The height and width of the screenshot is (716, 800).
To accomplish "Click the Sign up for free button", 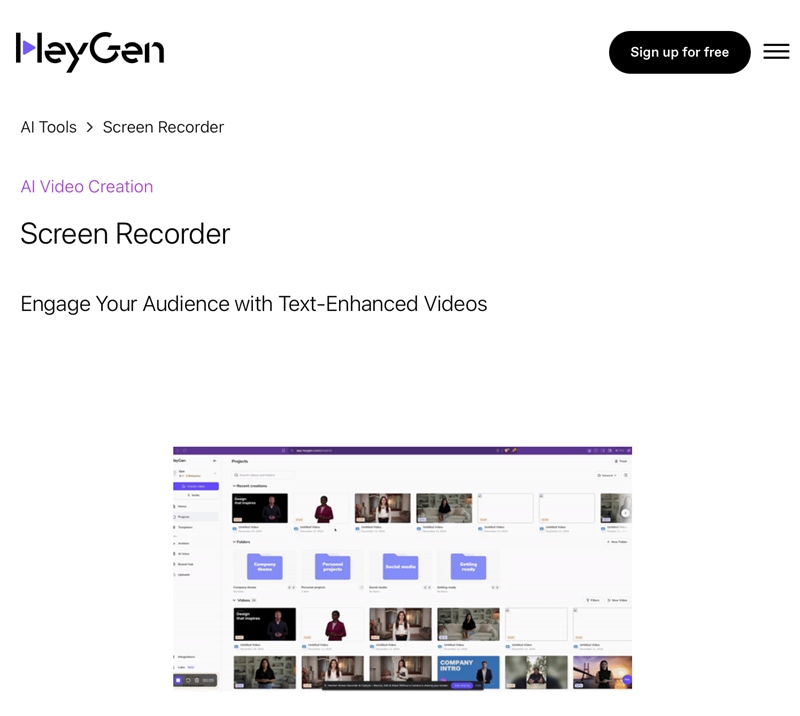I will 680,52.
